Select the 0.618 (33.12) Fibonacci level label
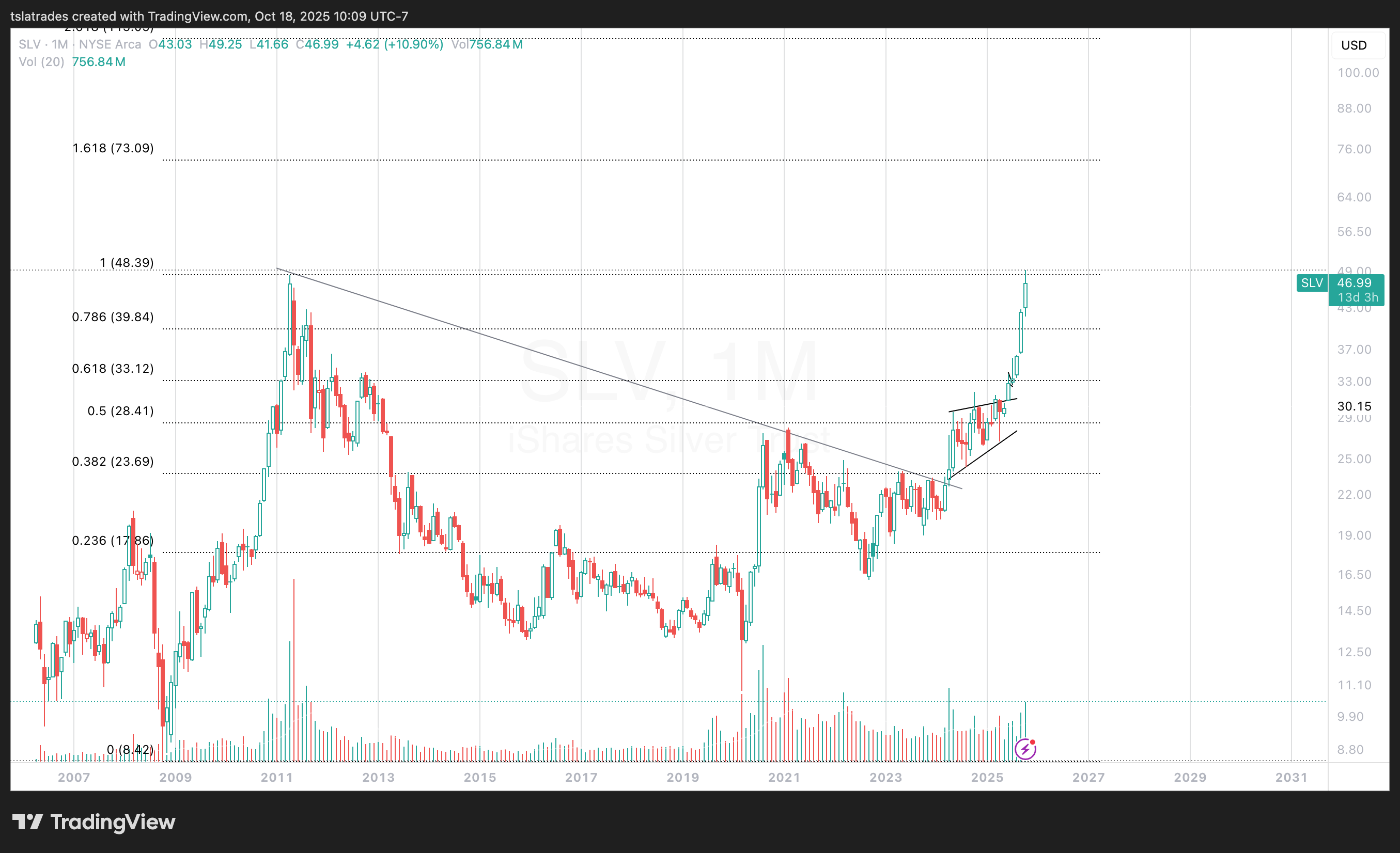Image resolution: width=1400 pixels, height=853 pixels. (x=113, y=369)
